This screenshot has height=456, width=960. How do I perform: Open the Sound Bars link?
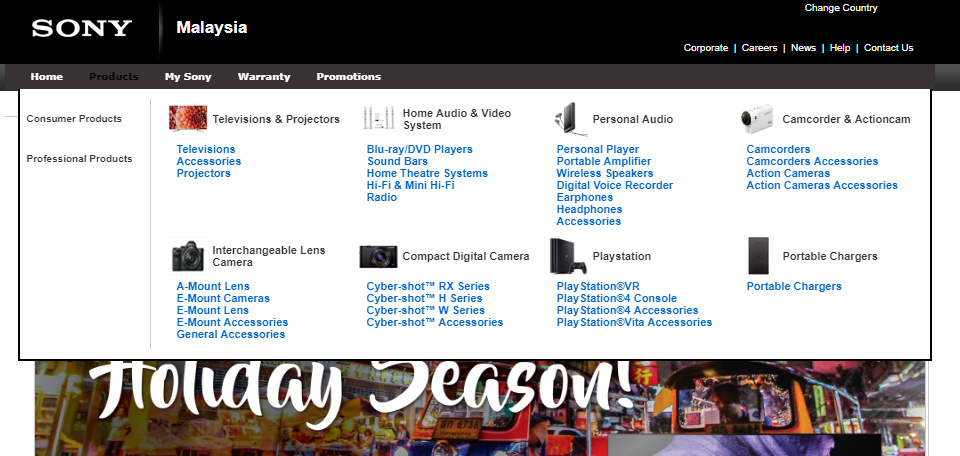click(x=397, y=162)
